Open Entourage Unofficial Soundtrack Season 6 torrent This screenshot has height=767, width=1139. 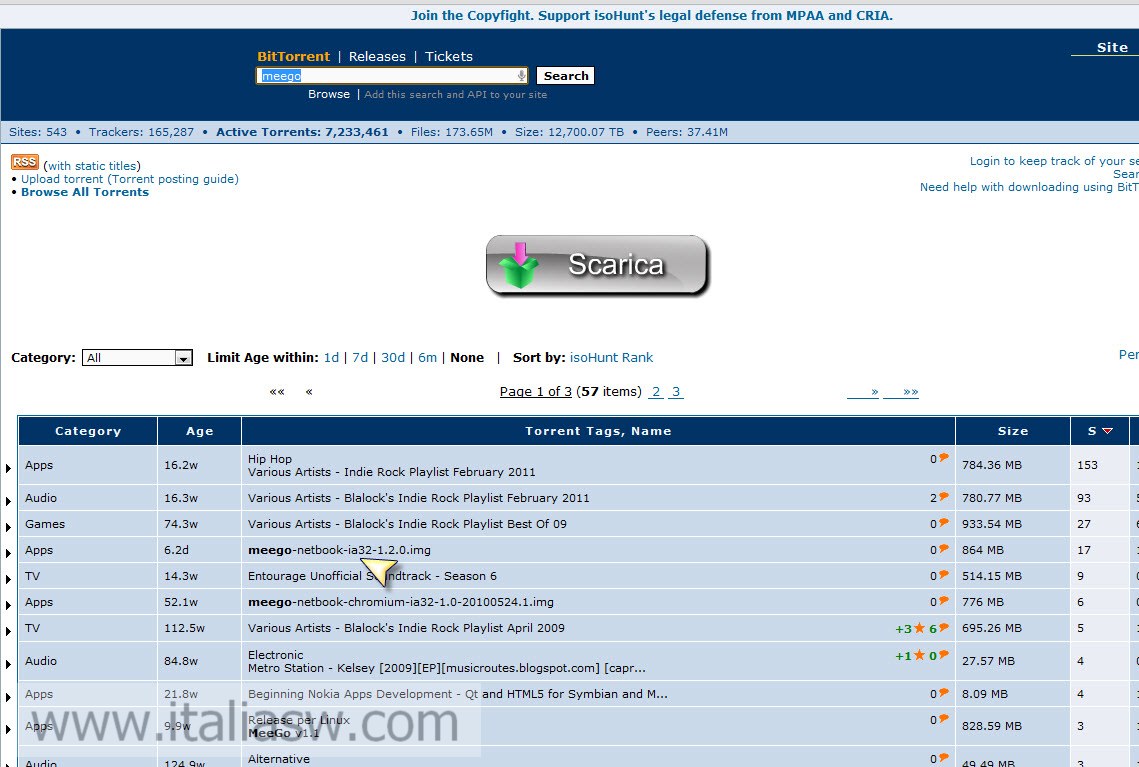coord(373,576)
